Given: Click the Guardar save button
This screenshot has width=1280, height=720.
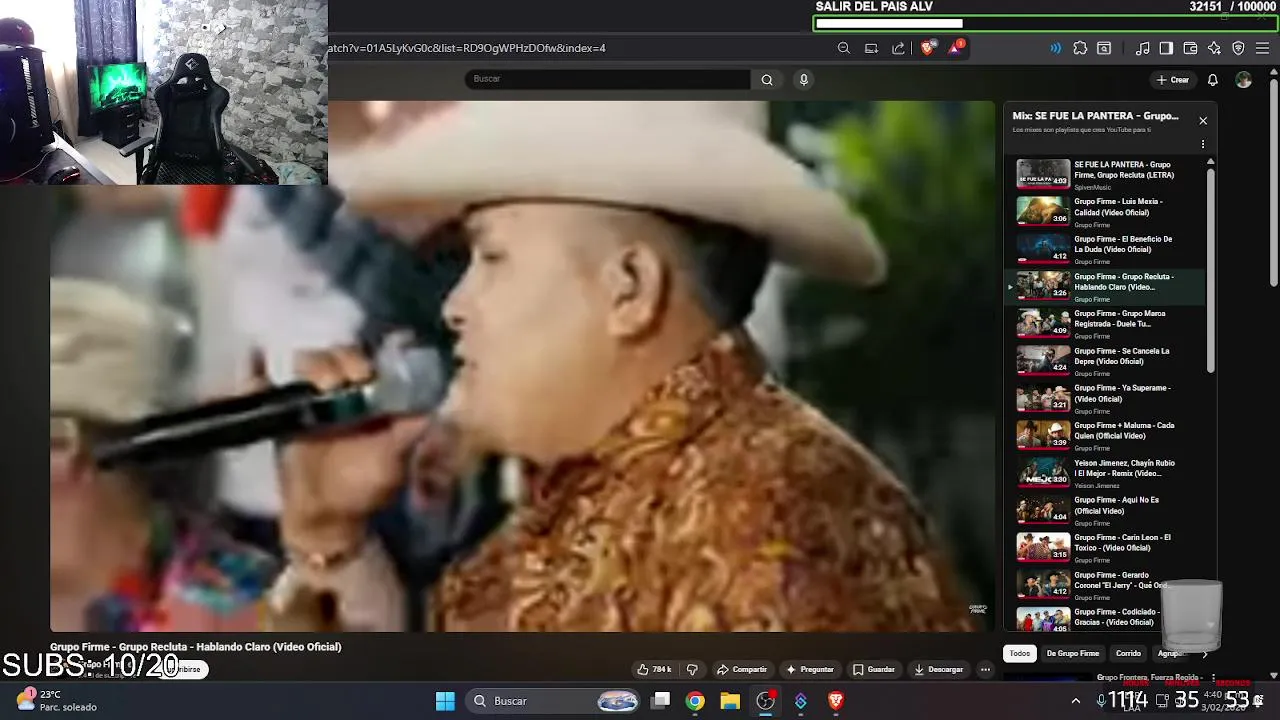Looking at the screenshot, I should (x=874, y=669).
